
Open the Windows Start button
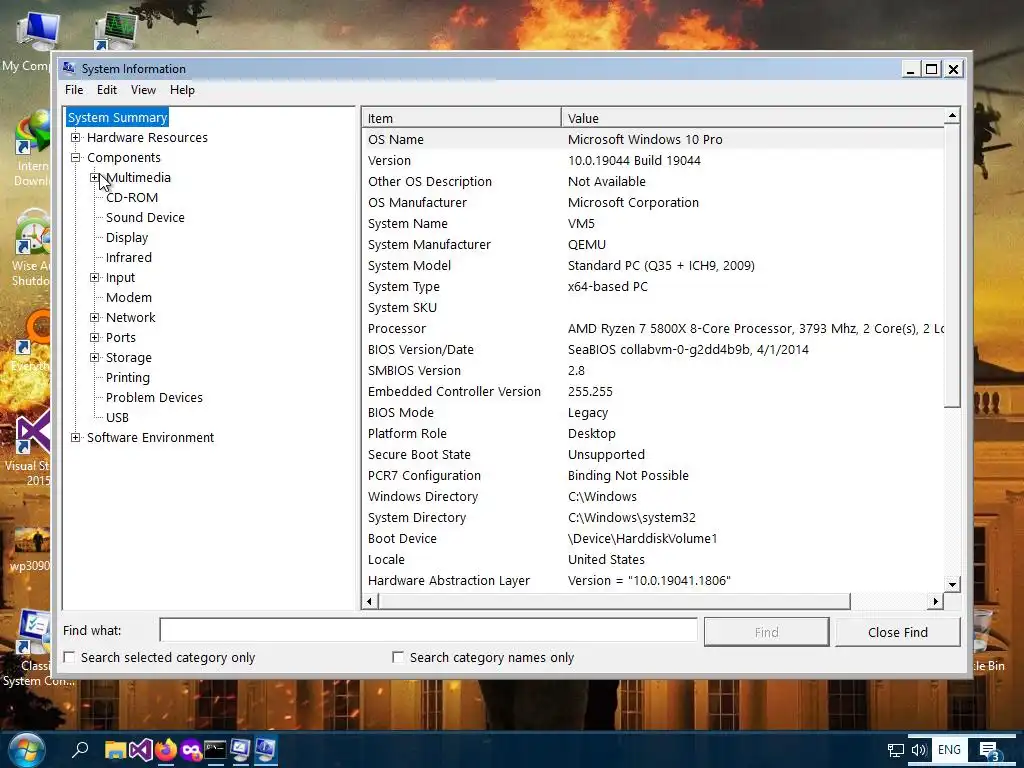(26, 750)
